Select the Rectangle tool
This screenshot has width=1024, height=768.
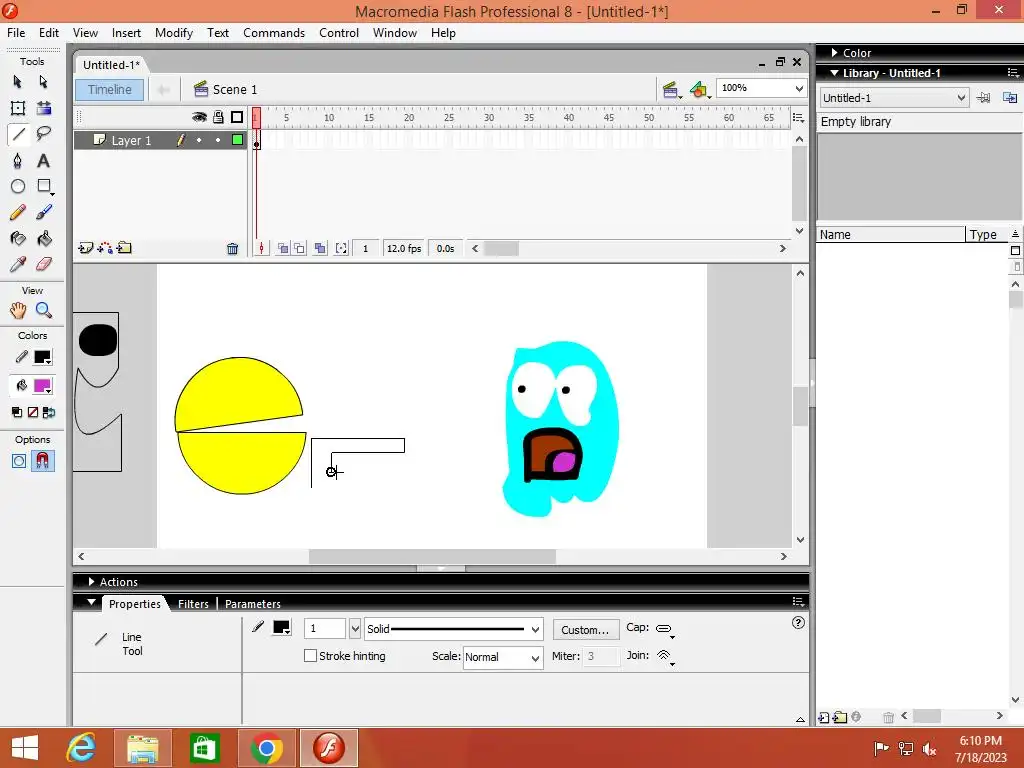point(43,187)
